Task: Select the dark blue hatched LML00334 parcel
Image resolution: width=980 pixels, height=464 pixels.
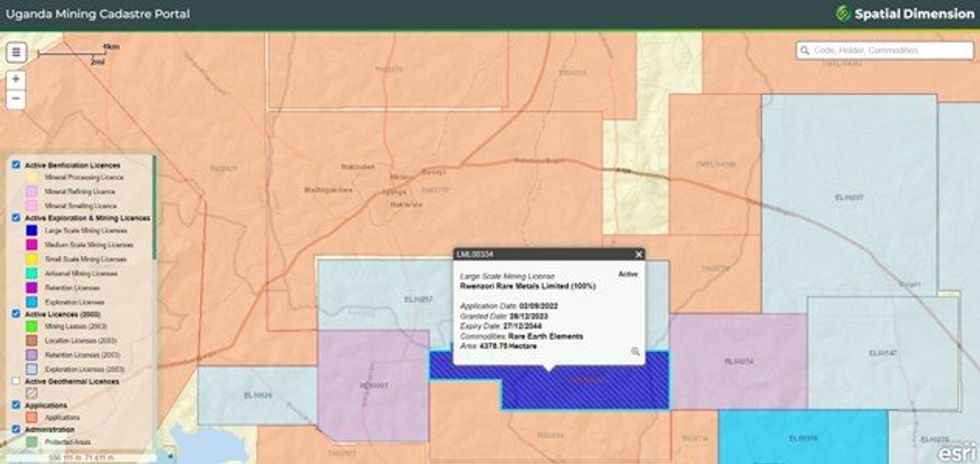Action: coord(585,390)
